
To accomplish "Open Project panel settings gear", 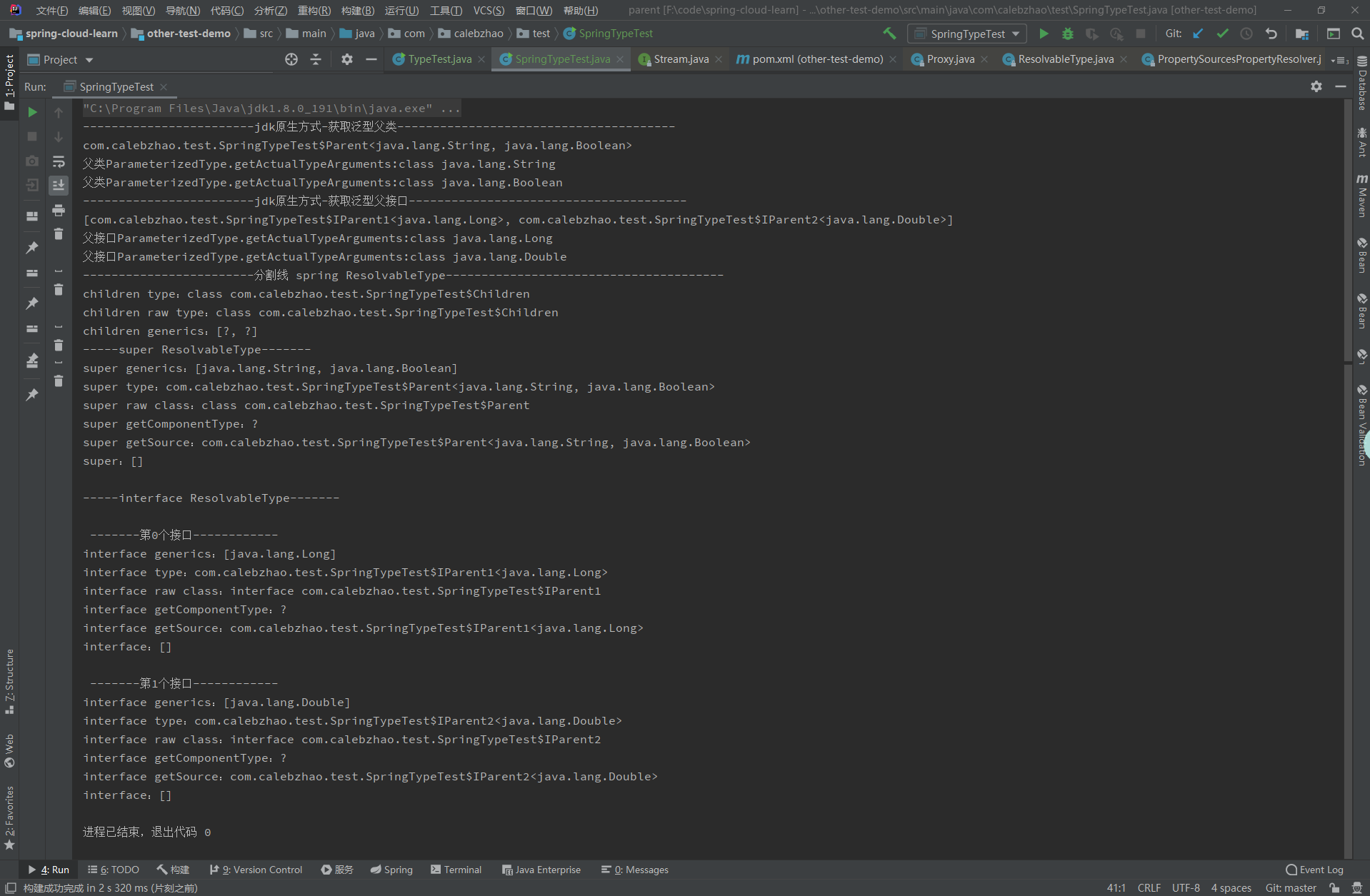I will pos(347,60).
